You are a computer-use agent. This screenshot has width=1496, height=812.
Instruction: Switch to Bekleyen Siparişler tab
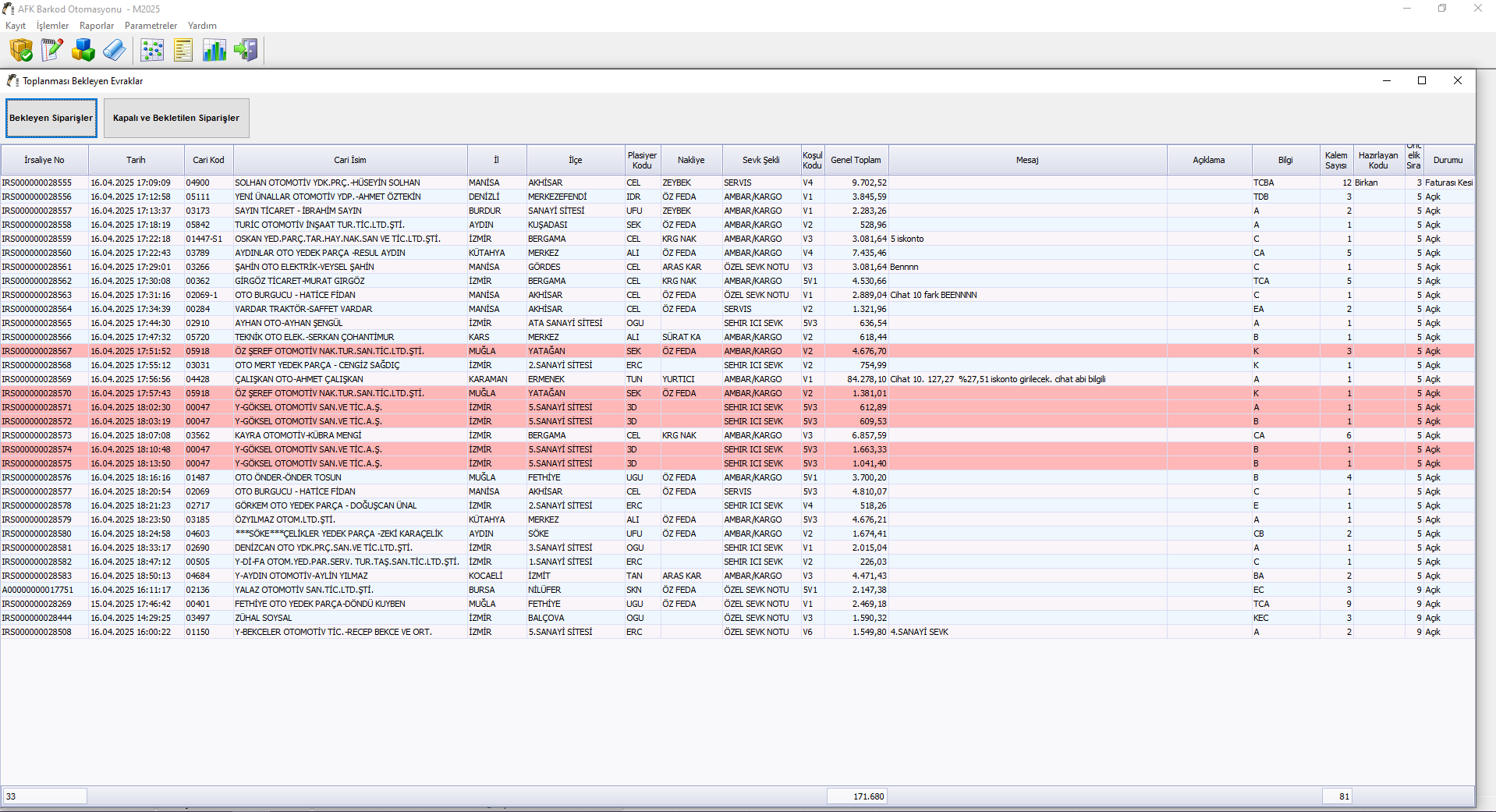51,118
